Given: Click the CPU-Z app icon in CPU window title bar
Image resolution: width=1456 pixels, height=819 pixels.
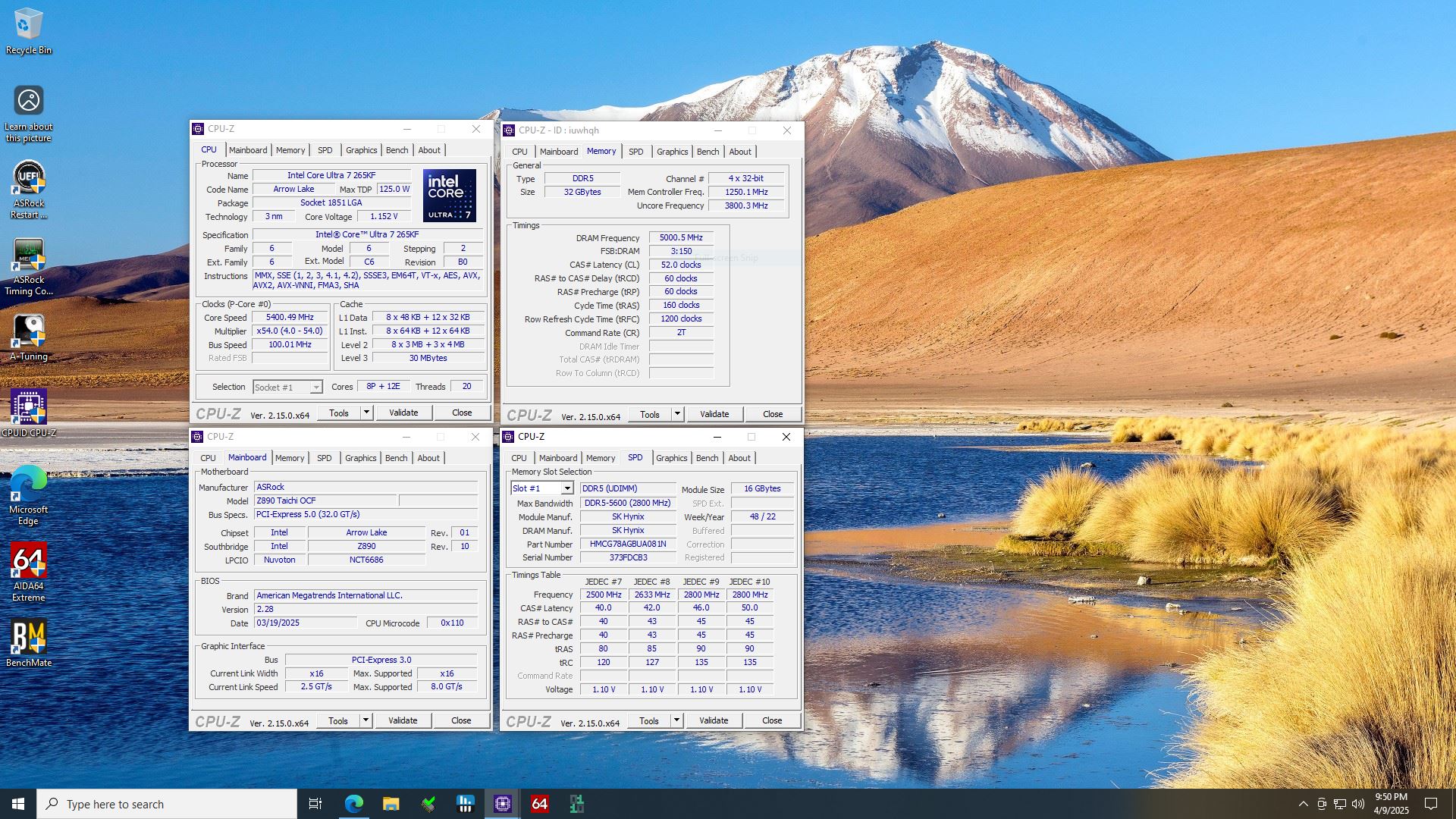Looking at the screenshot, I should point(198,129).
